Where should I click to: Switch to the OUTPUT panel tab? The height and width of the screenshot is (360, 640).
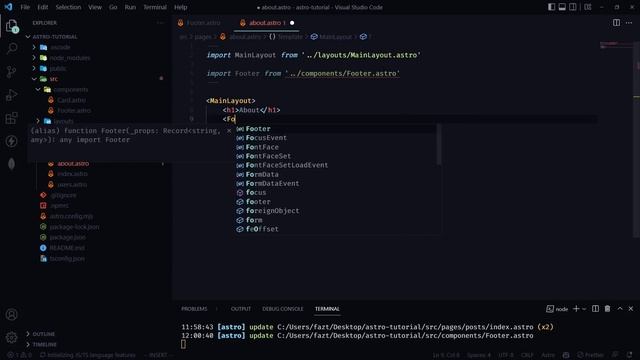[241, 309]
